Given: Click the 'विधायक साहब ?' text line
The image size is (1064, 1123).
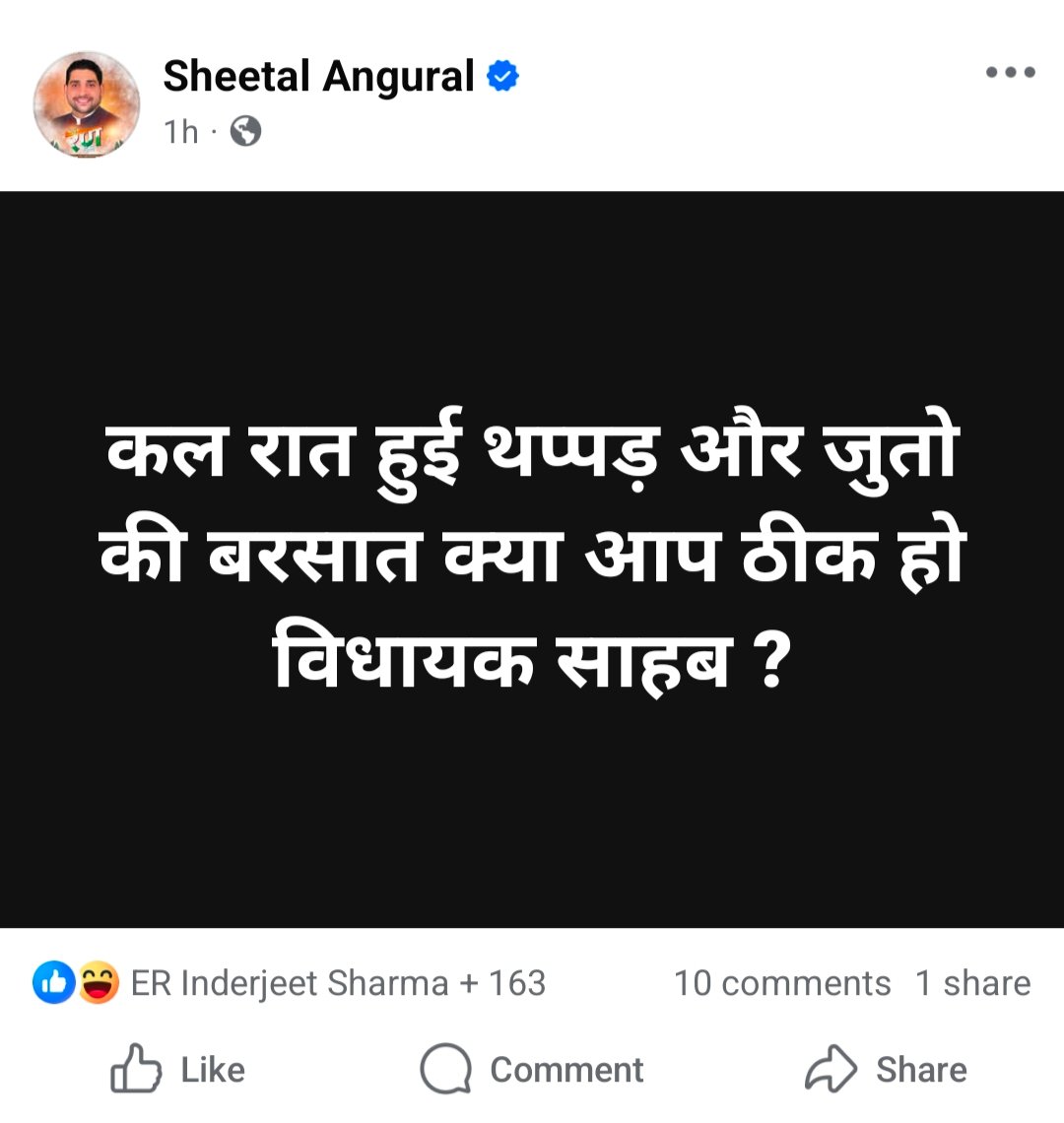Looking at the screenshot, I should [x=532, y=657].
